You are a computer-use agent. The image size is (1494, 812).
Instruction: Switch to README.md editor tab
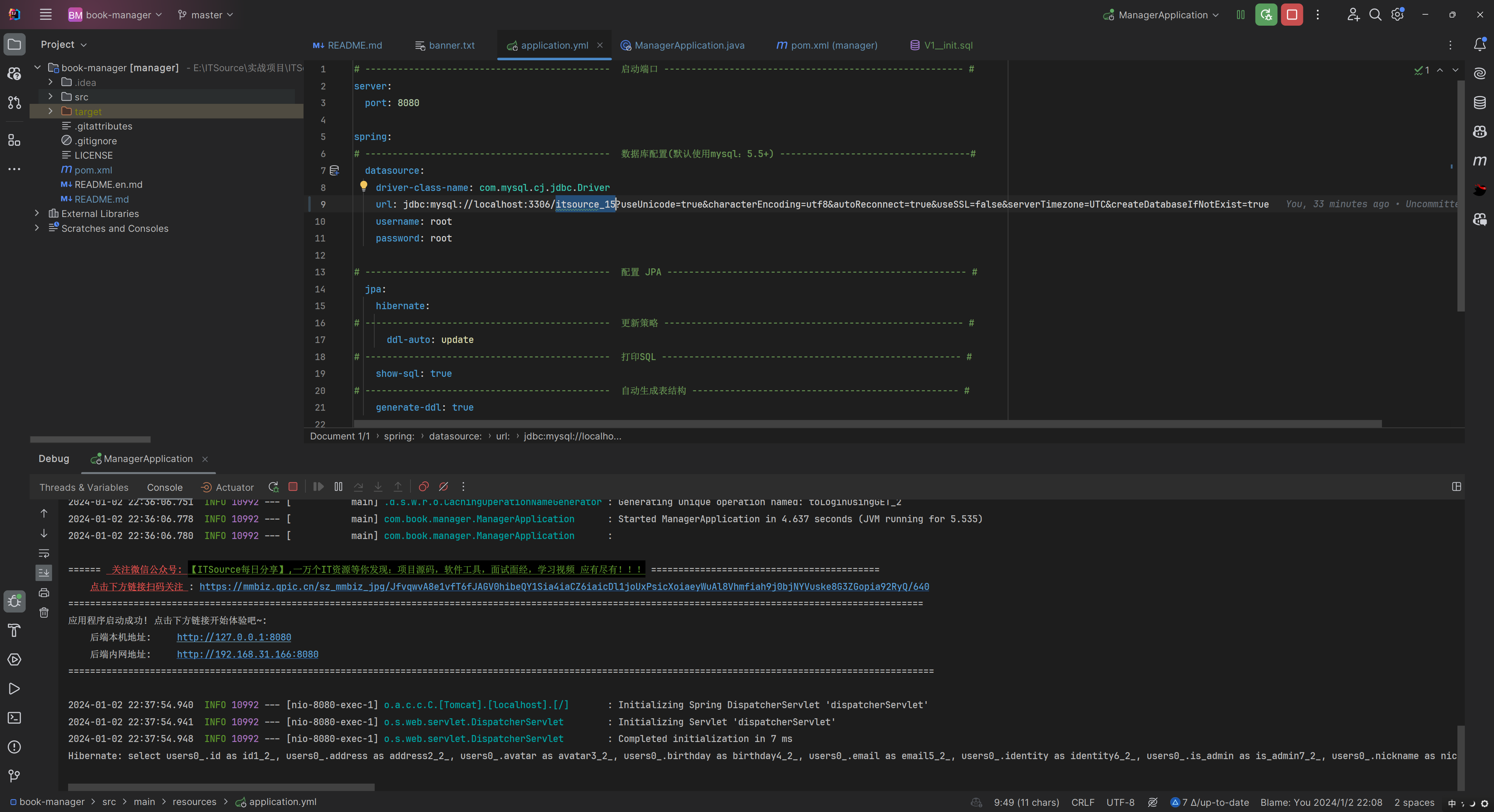click(347, 45)
